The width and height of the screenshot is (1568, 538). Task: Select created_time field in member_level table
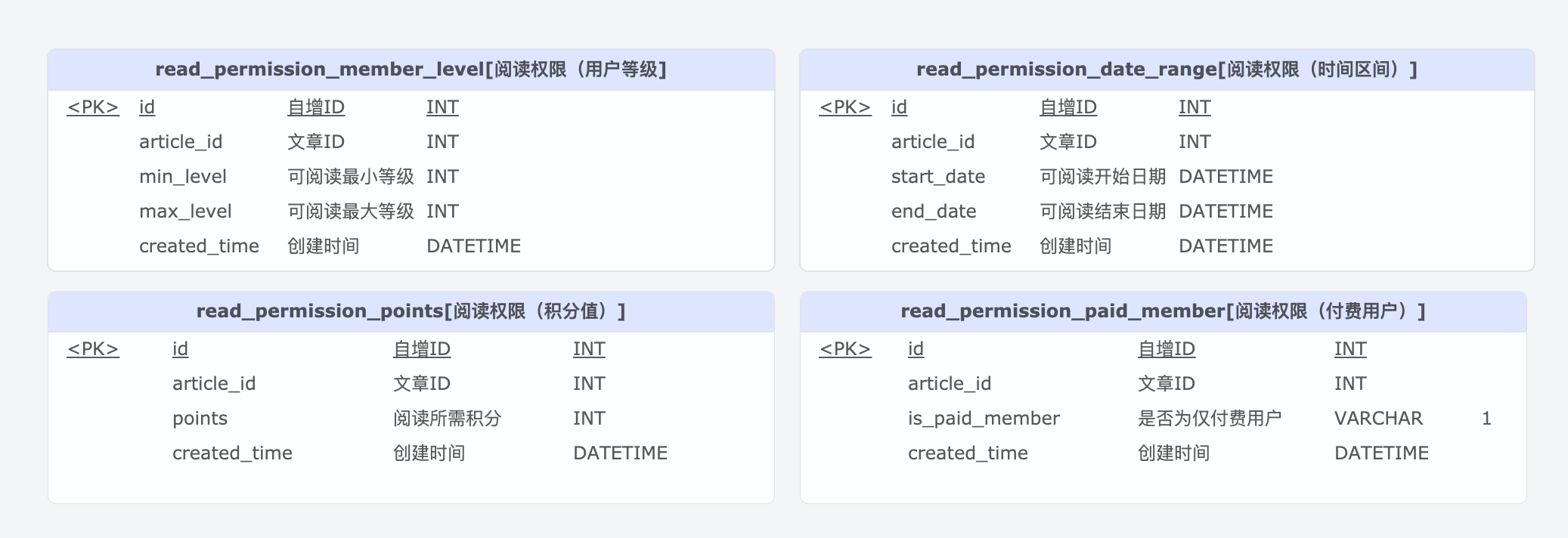(199, 246)
